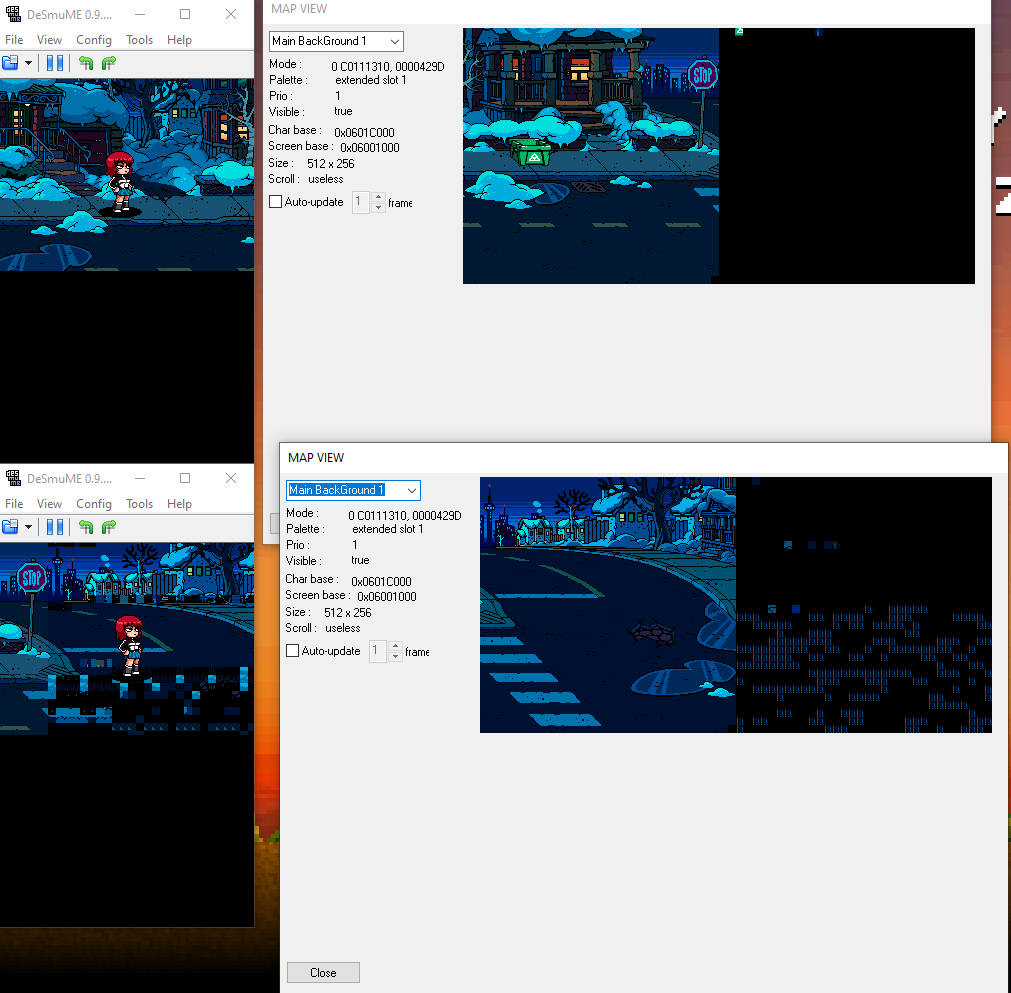Screen dimensions: 1011x993
Task: Click background map preview in lower Map View
Action: click(x=736, y=605)
